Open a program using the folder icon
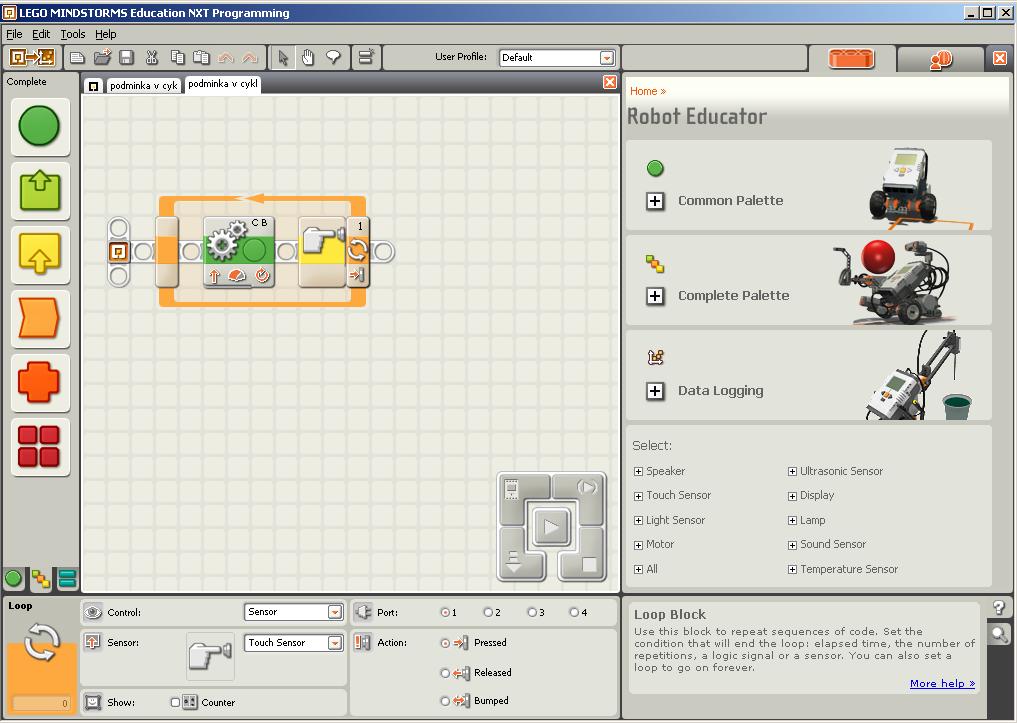Image resolution: width=1017 pixels, height=723 pixels. tap(102, 58)
